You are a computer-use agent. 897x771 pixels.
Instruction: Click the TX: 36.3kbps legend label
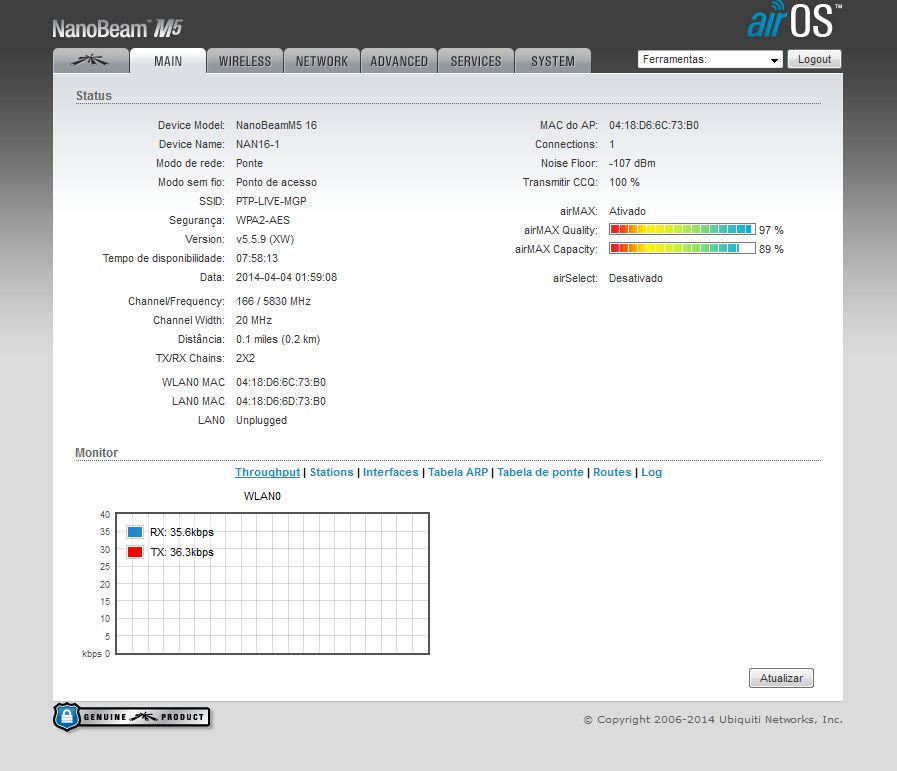(x=182, y=552)
